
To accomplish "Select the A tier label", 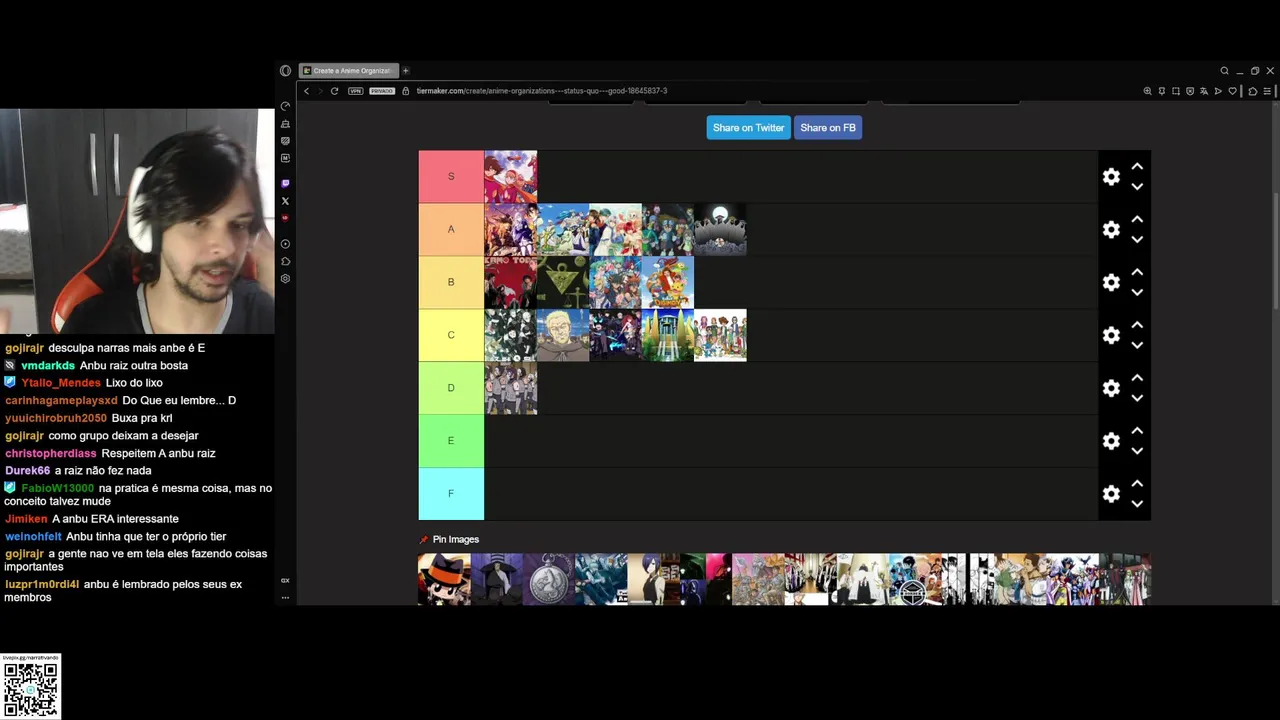I will coord(451,230).
